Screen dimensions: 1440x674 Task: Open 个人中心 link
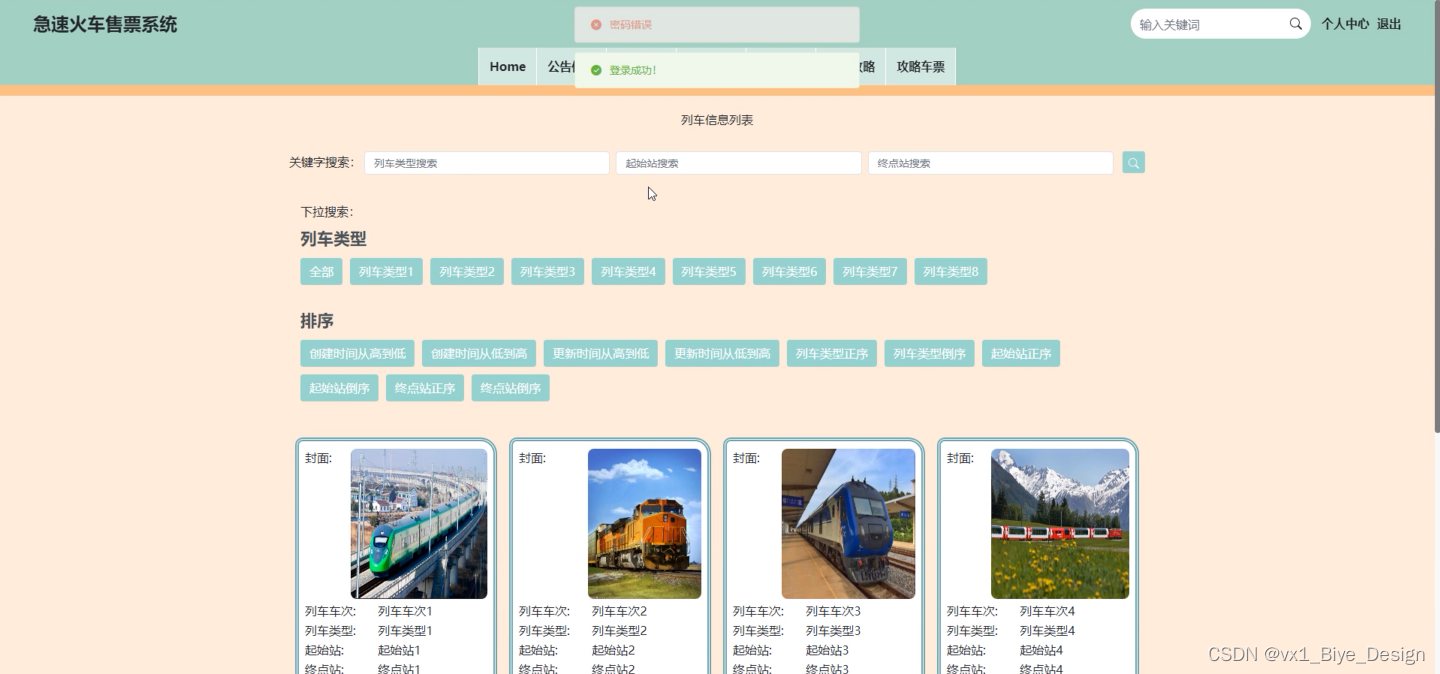click(x=1345, y=24)
